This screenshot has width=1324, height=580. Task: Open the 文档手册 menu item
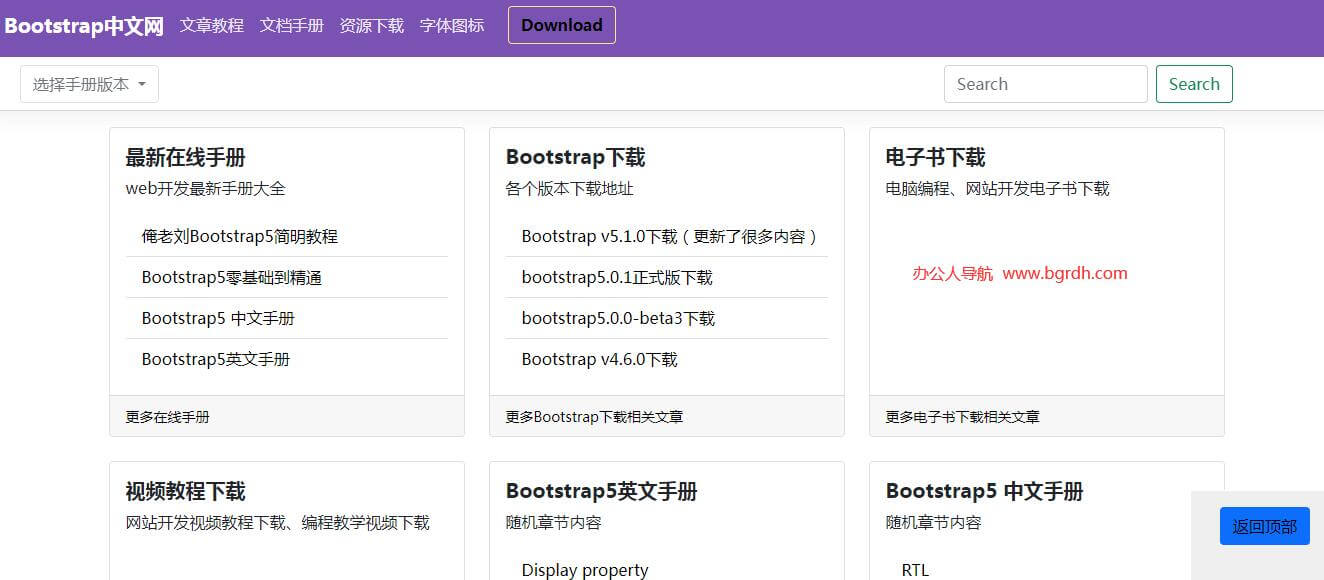coord(291,26)
